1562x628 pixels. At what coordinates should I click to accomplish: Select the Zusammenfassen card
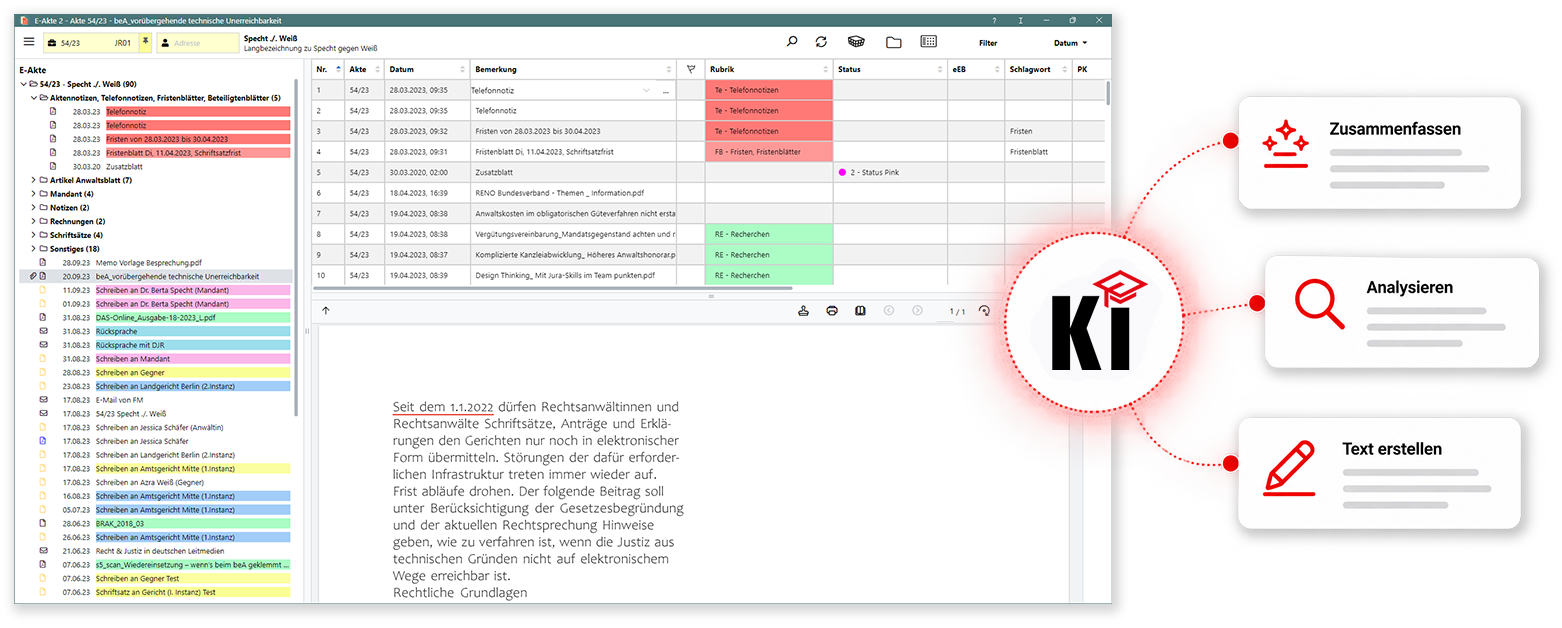coord(1379,153)
